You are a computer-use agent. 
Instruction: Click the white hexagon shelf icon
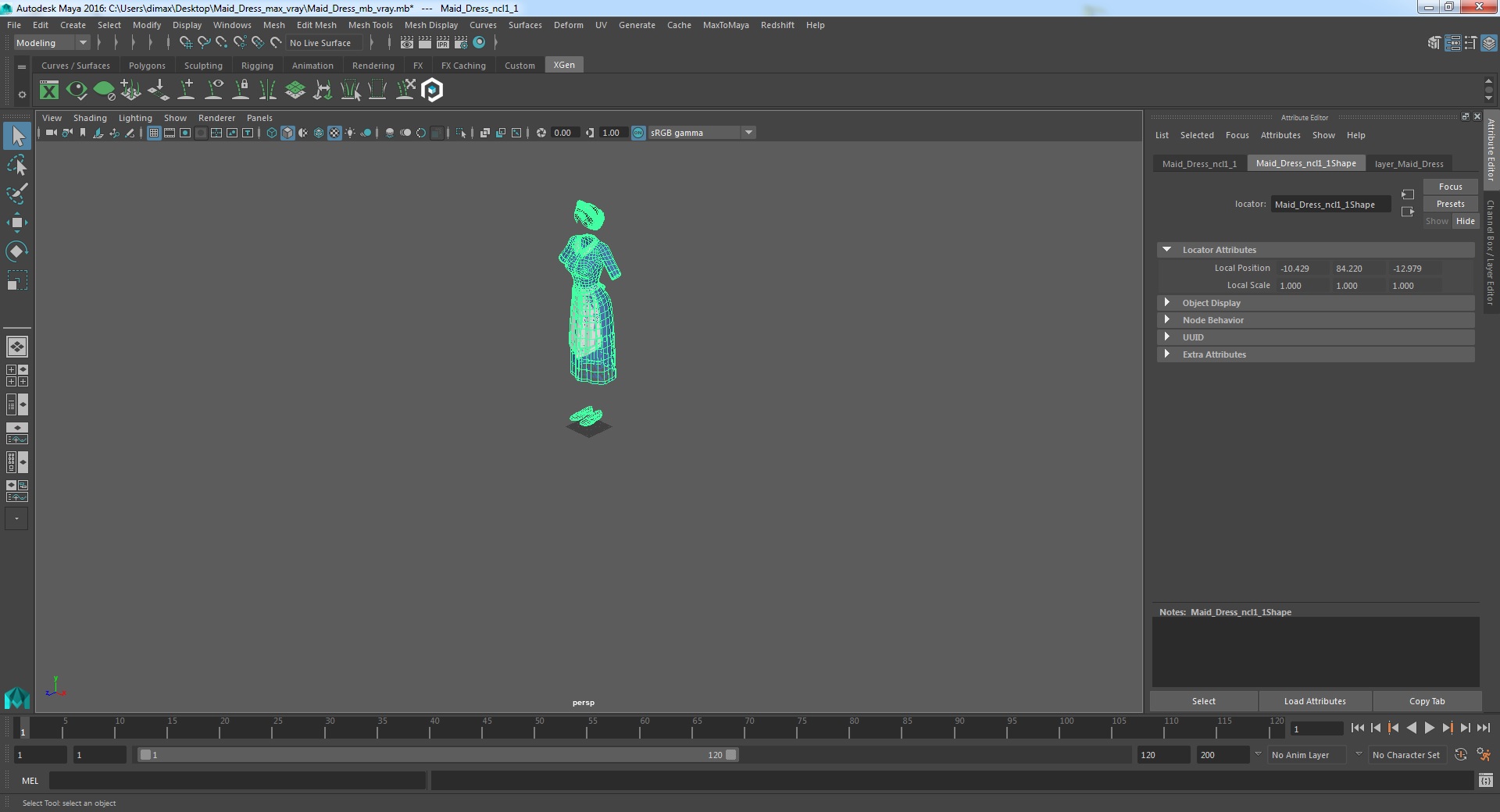point(432,91)
